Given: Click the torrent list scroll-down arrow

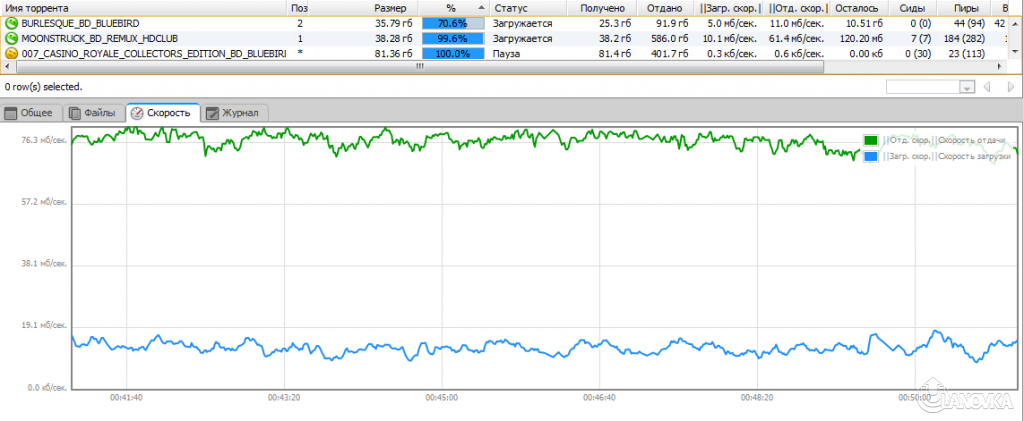Looking at the screenshot, I should click(x=1016, y=52).
